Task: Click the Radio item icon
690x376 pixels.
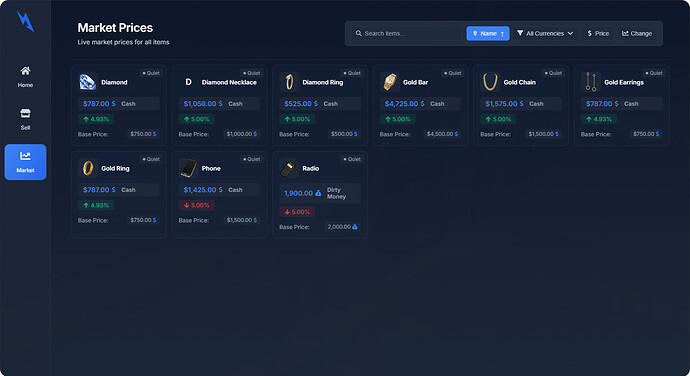Action: click(289, 168)
